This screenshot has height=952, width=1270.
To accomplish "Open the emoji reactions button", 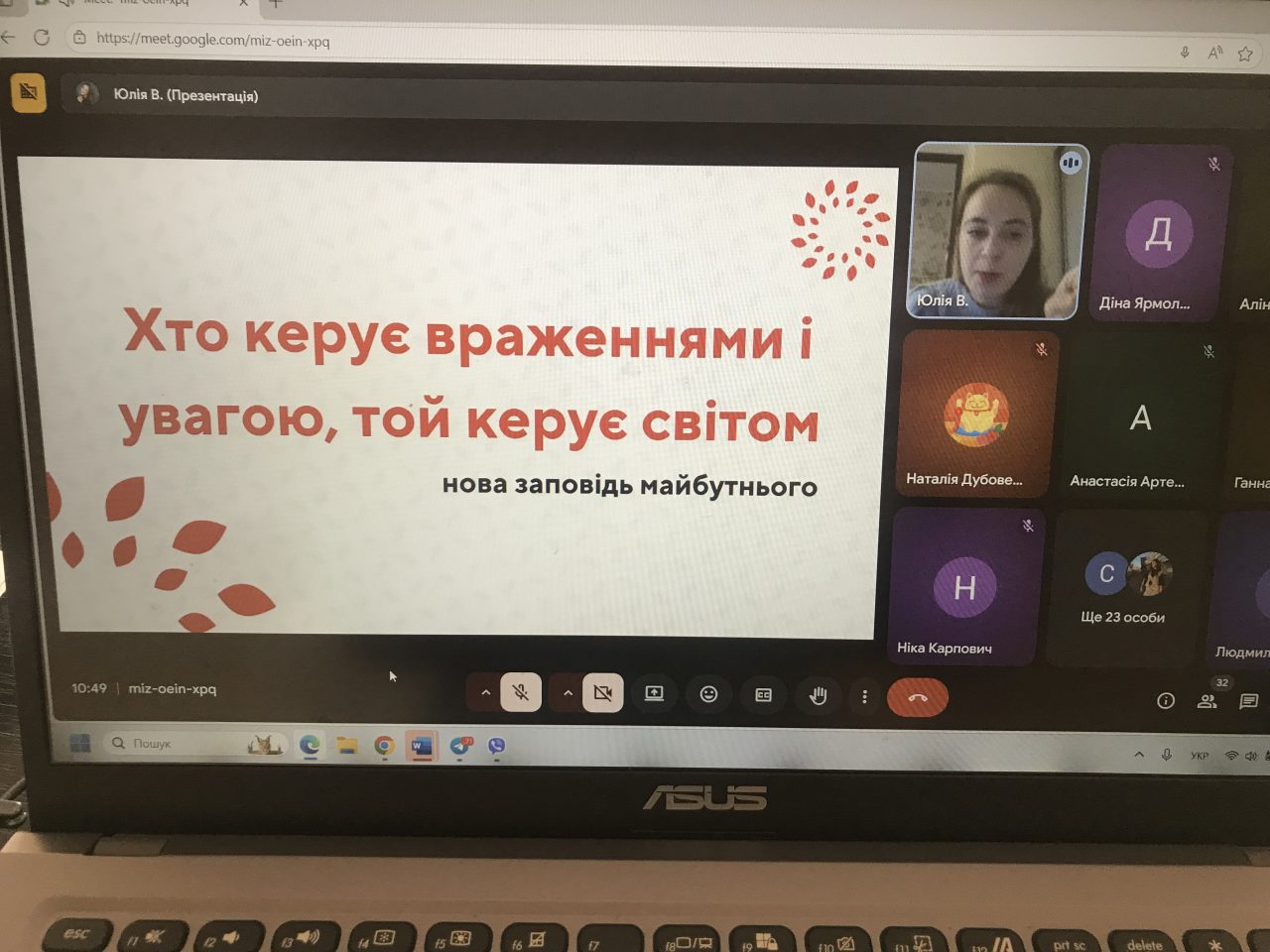I will [708, 694].
